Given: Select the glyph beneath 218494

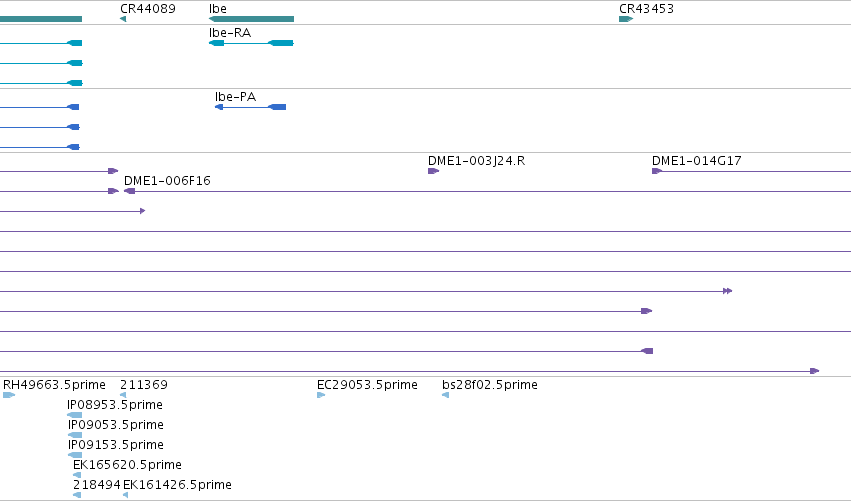Looking at the screenshot, I should [77, 495].
